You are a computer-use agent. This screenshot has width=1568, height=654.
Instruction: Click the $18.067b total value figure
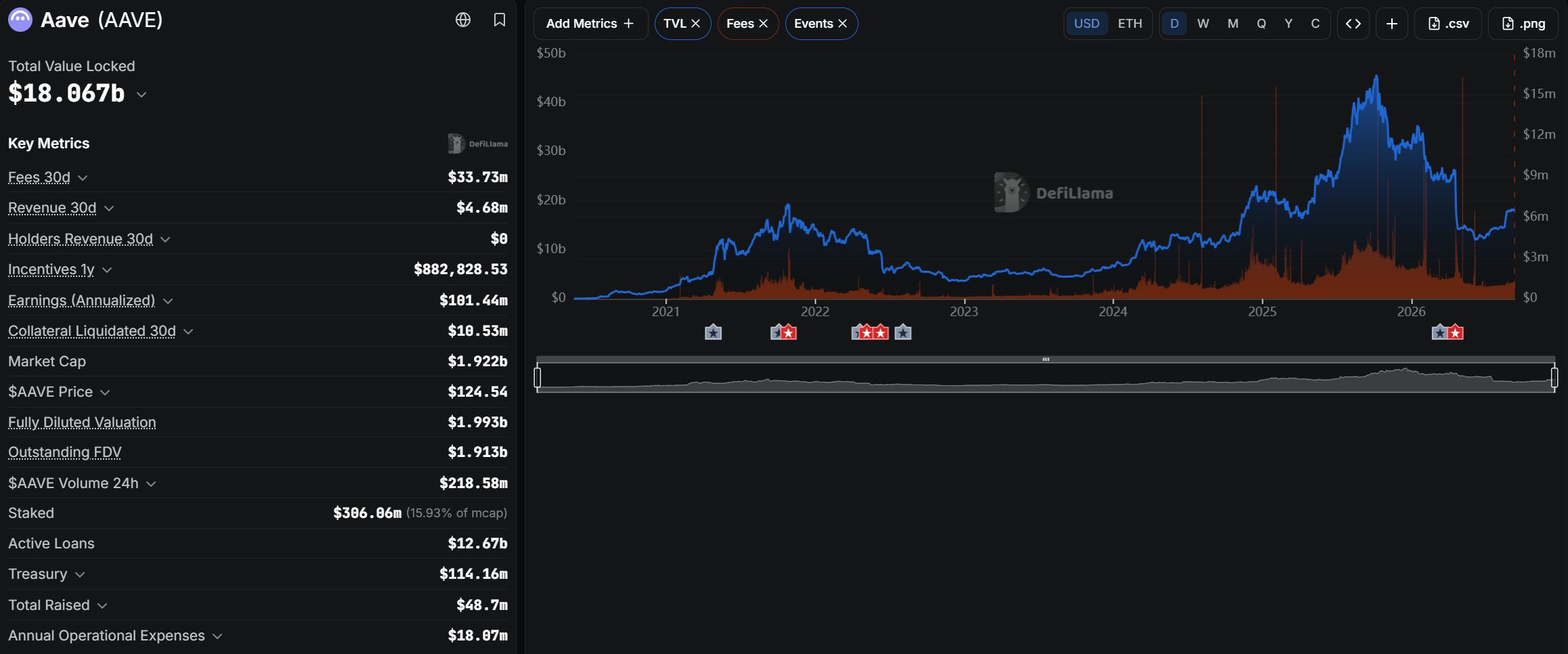[66, 93]
